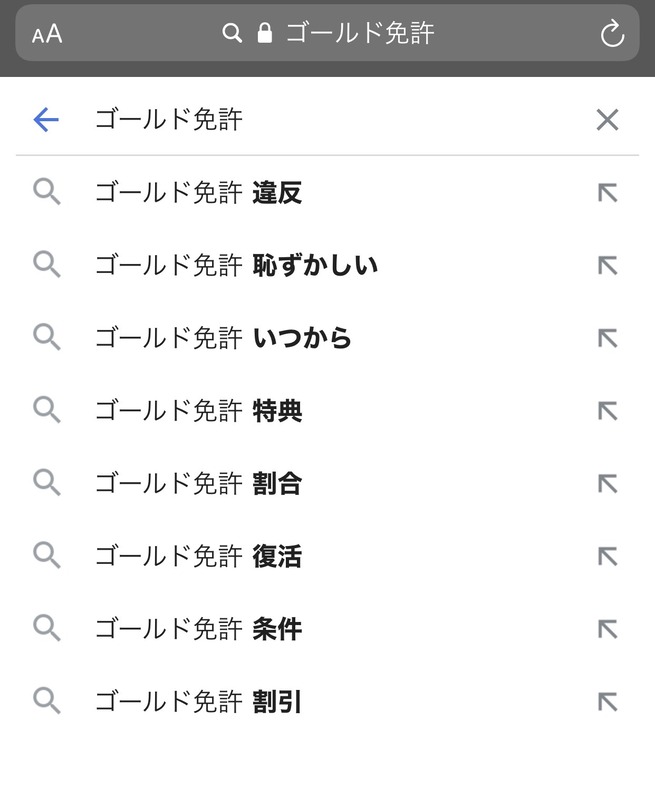Fill query with 恥ずかしい suggestion arrow
This screenshot has width=655, height=798.
pyautogui.click(x=607, y=266)
